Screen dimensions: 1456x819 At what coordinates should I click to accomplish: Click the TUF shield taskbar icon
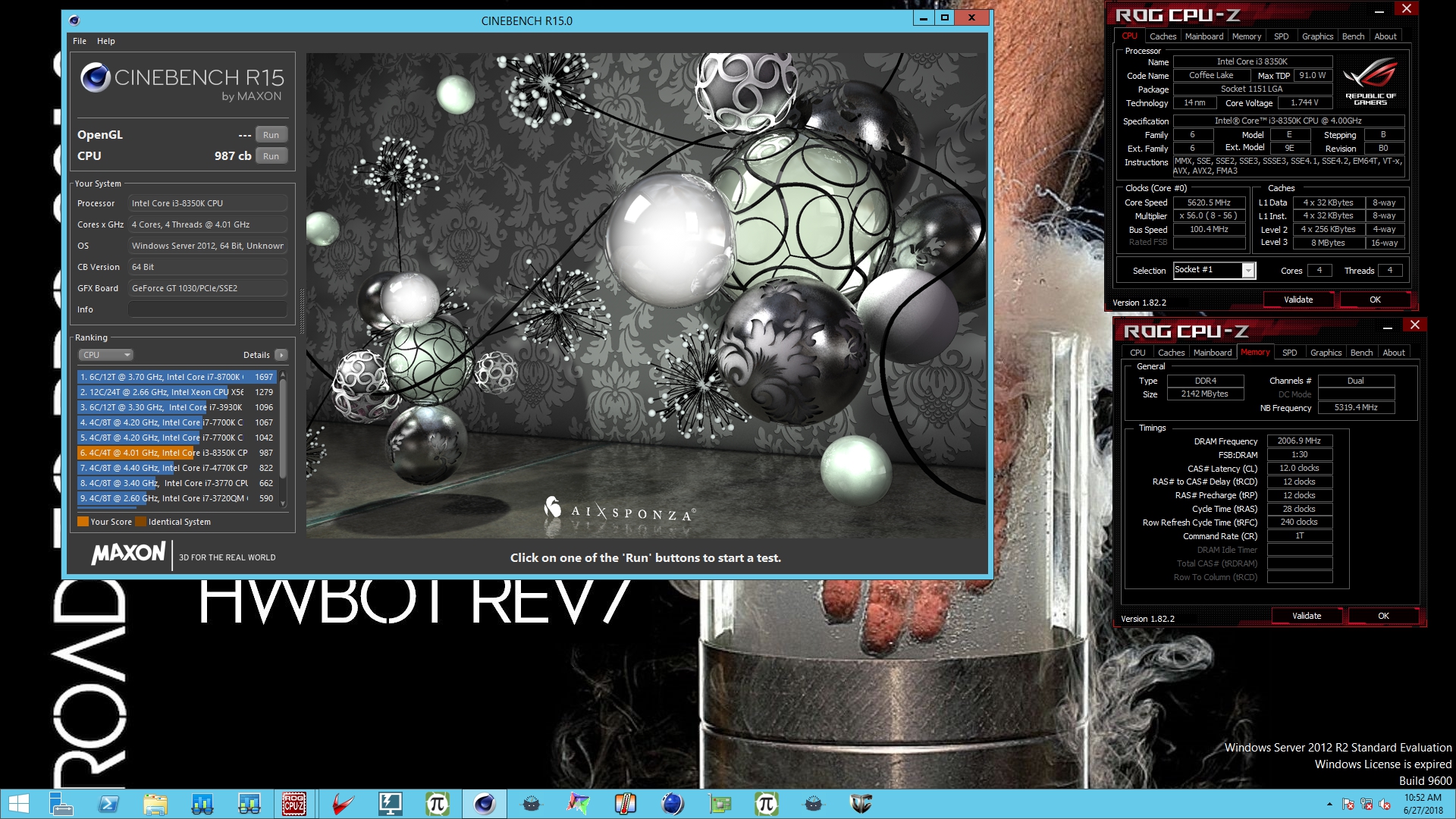click(861, 804)
